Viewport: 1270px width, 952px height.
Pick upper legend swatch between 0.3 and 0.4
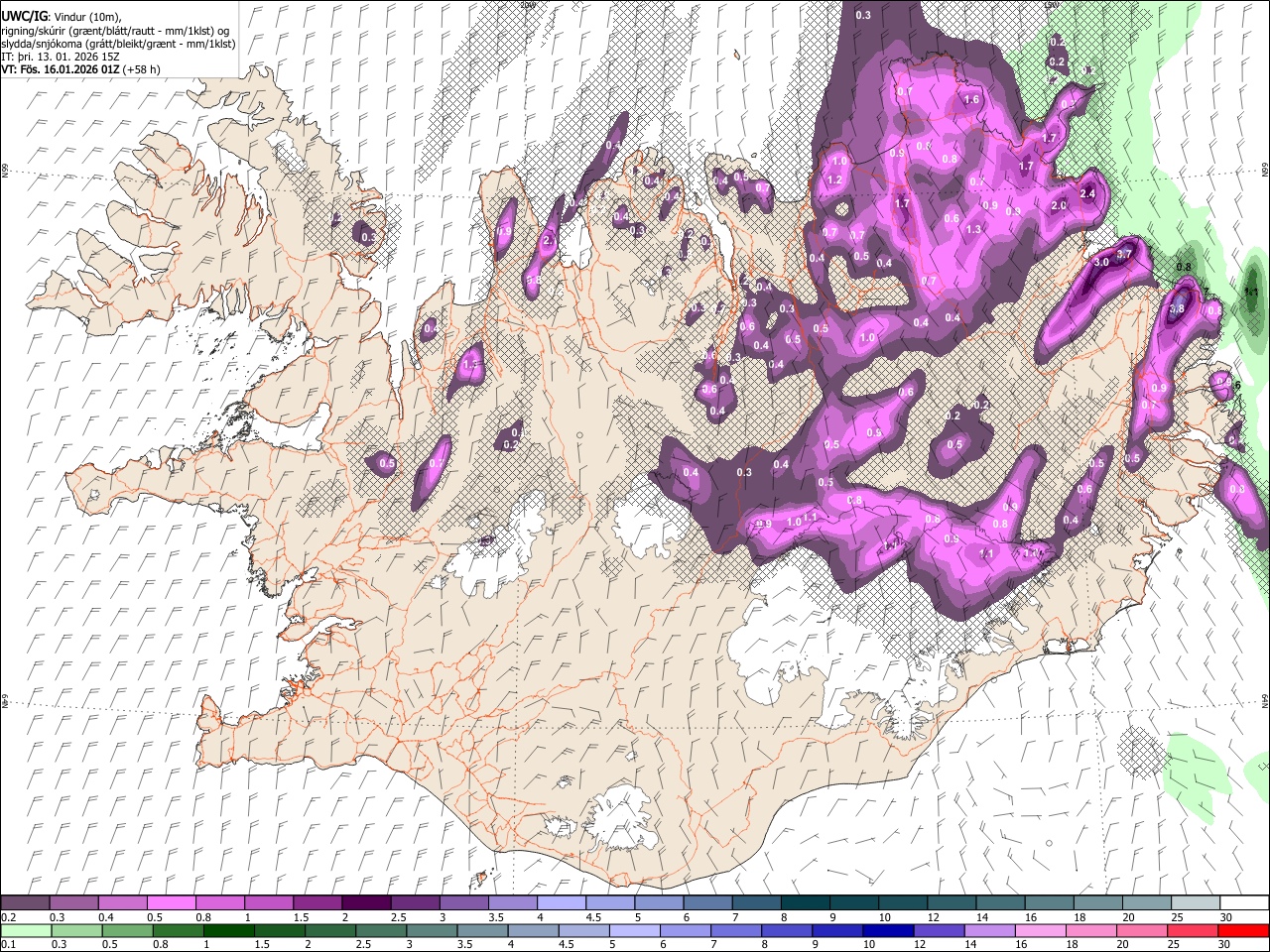tap(73, 903)
